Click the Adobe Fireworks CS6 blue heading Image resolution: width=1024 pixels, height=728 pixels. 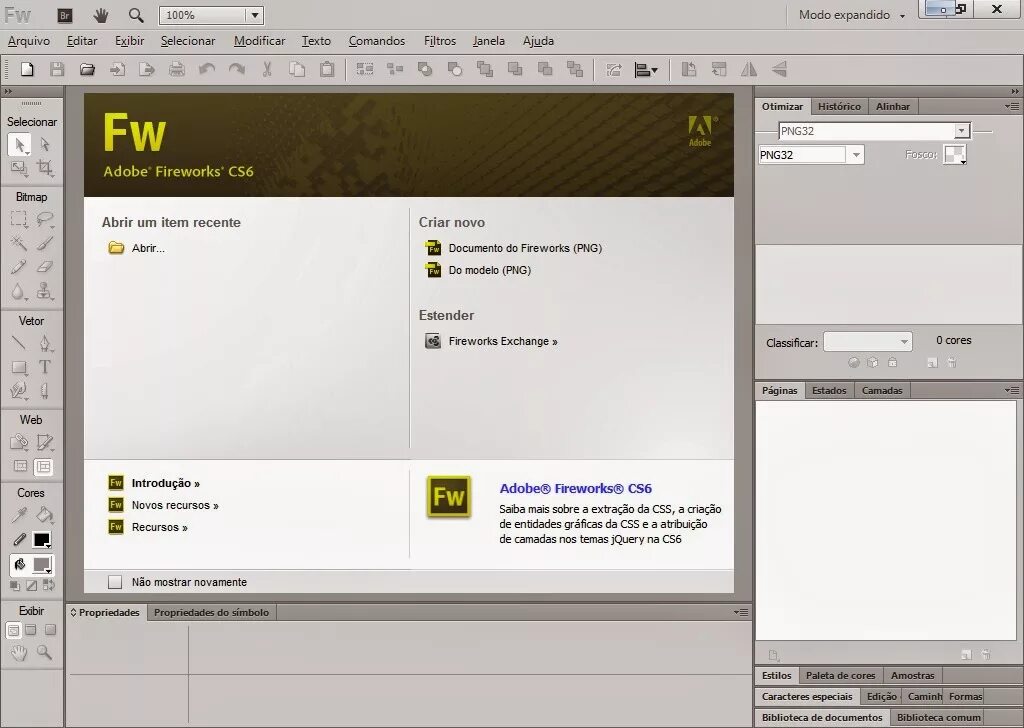pos(575,488)
